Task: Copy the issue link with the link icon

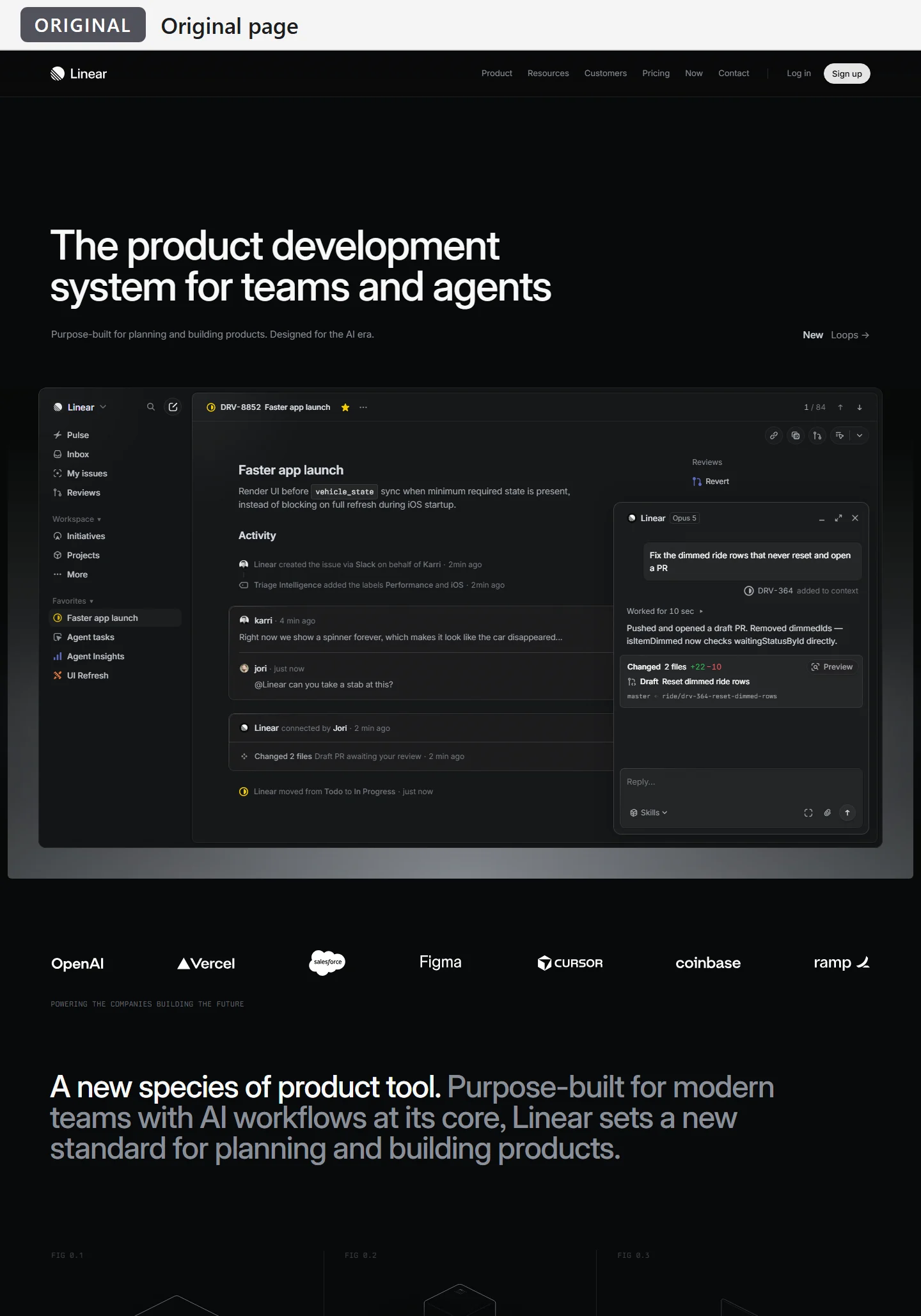Action: 774,435
